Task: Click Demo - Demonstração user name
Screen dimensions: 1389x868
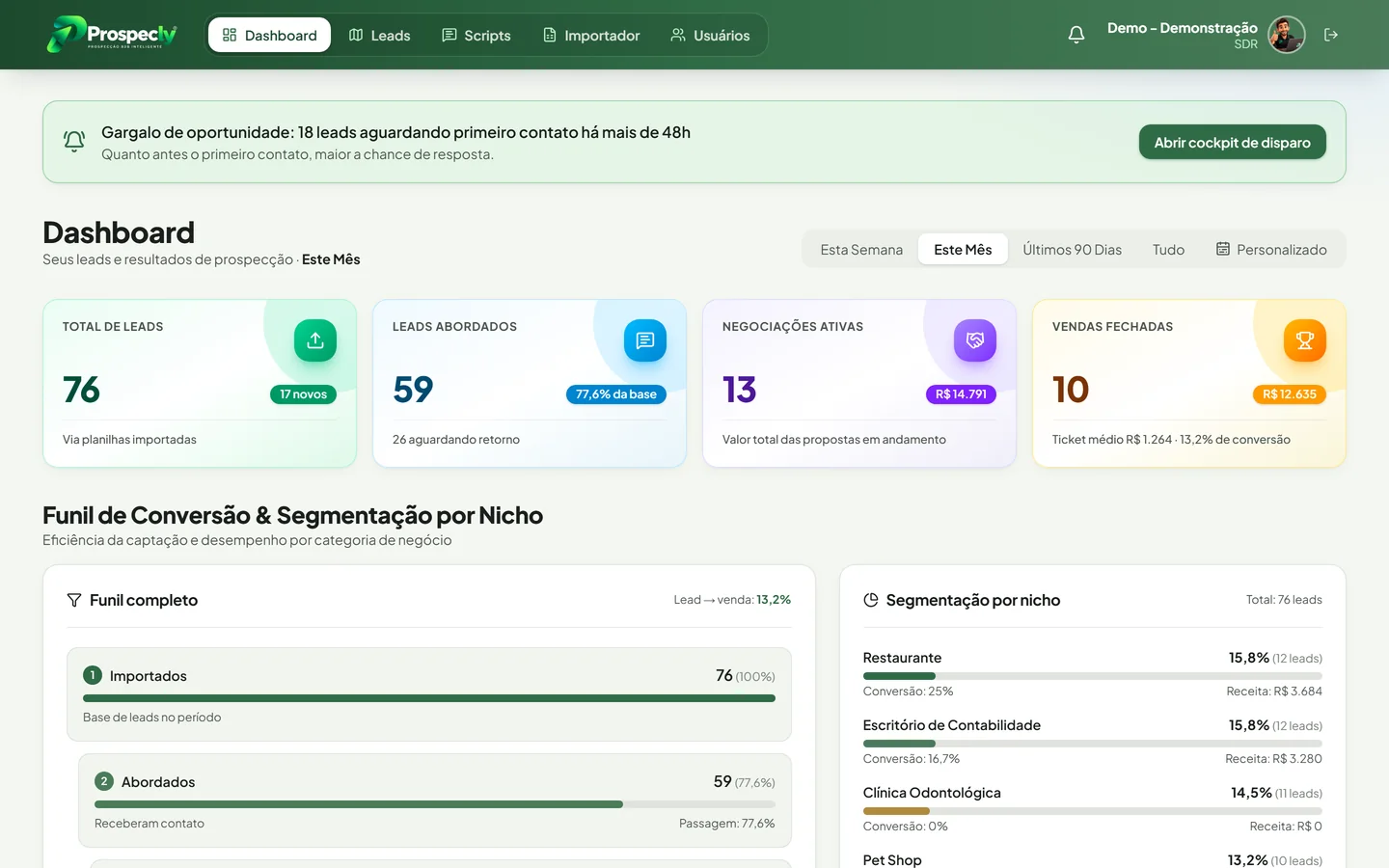Action: [1182, 28]
